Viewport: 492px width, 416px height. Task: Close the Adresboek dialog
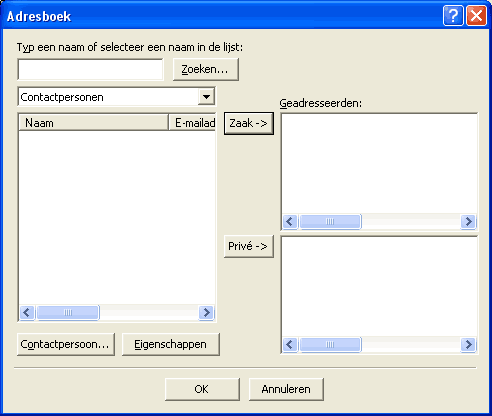pyautogui.click(x=476, y=15)
